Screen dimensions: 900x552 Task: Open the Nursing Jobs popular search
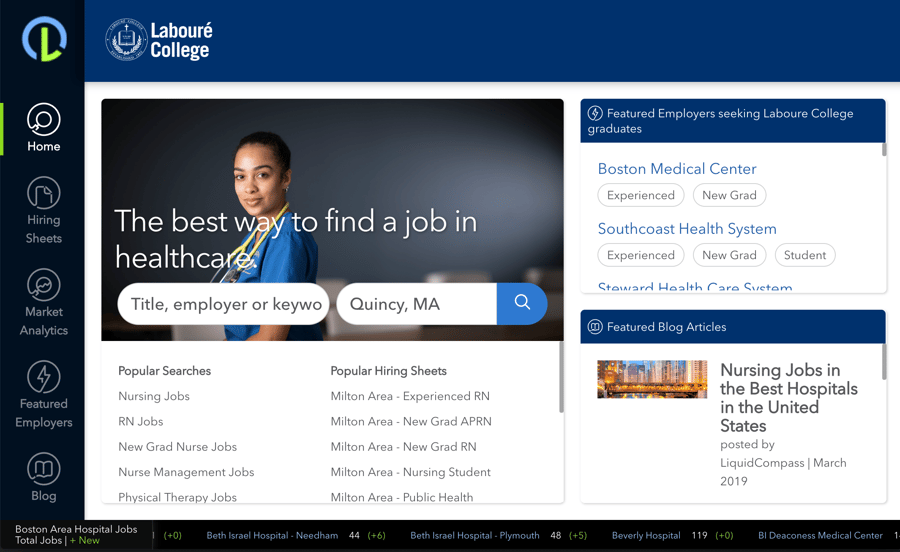point(154,396)
